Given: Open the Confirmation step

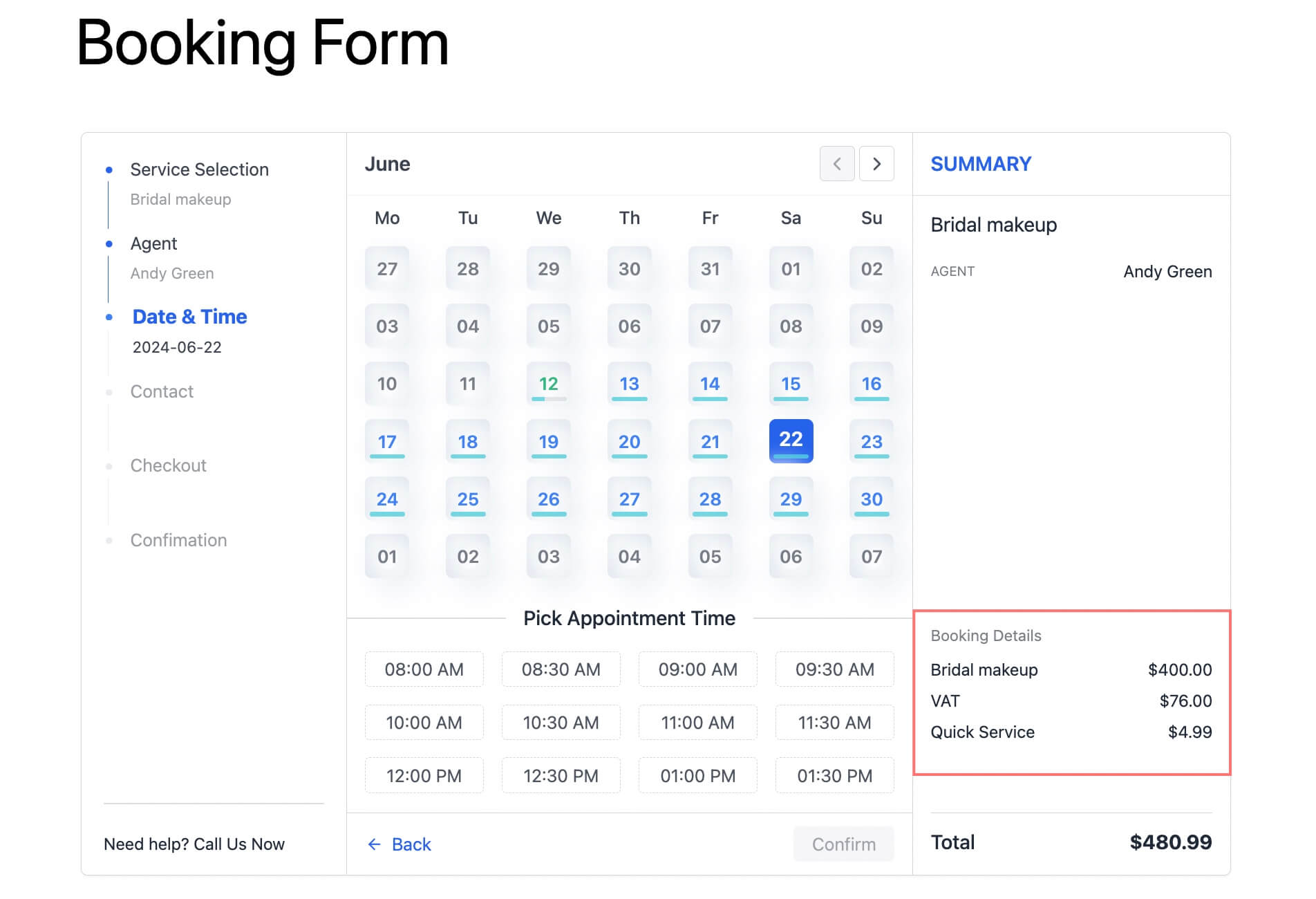Looking at the screenshot, I should point(178,540).
